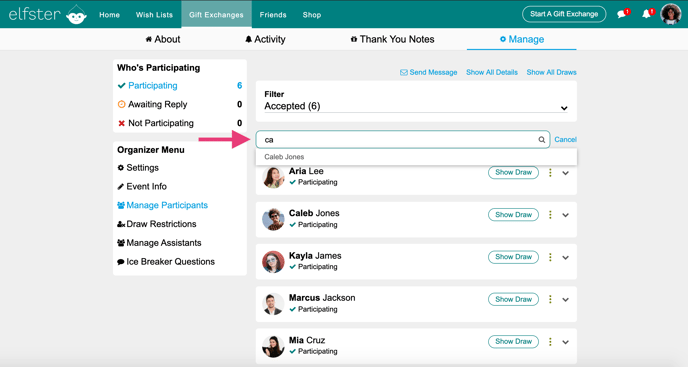Click the name Marcus Jackson
The image size is (688, 367).
(322, 298)
